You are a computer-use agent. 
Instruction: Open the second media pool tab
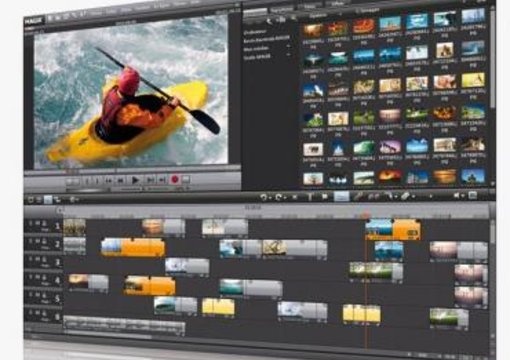point(282,10)
